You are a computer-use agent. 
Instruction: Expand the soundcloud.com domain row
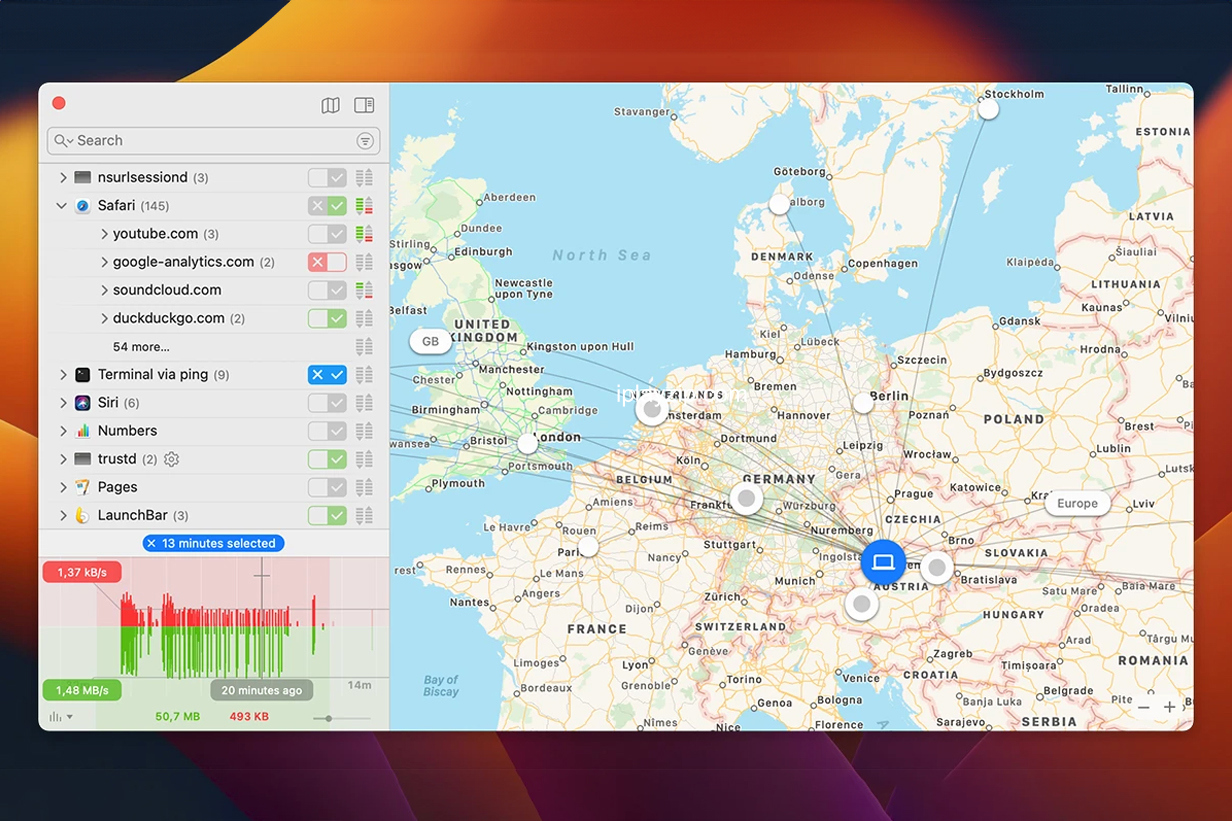104,290
